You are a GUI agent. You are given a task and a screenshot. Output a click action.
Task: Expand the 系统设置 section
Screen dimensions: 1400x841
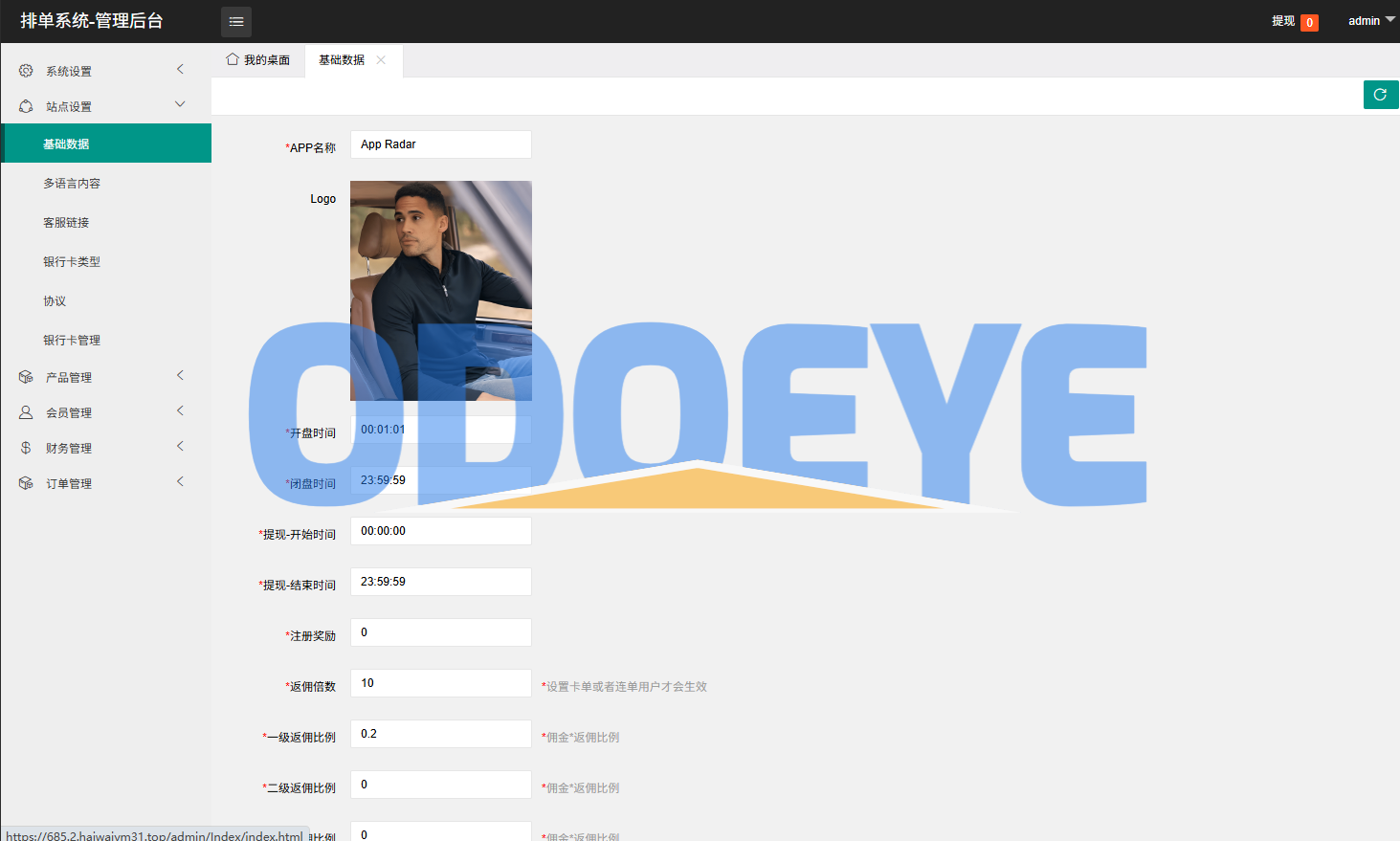pyautogui.click(x=180, y=69)
